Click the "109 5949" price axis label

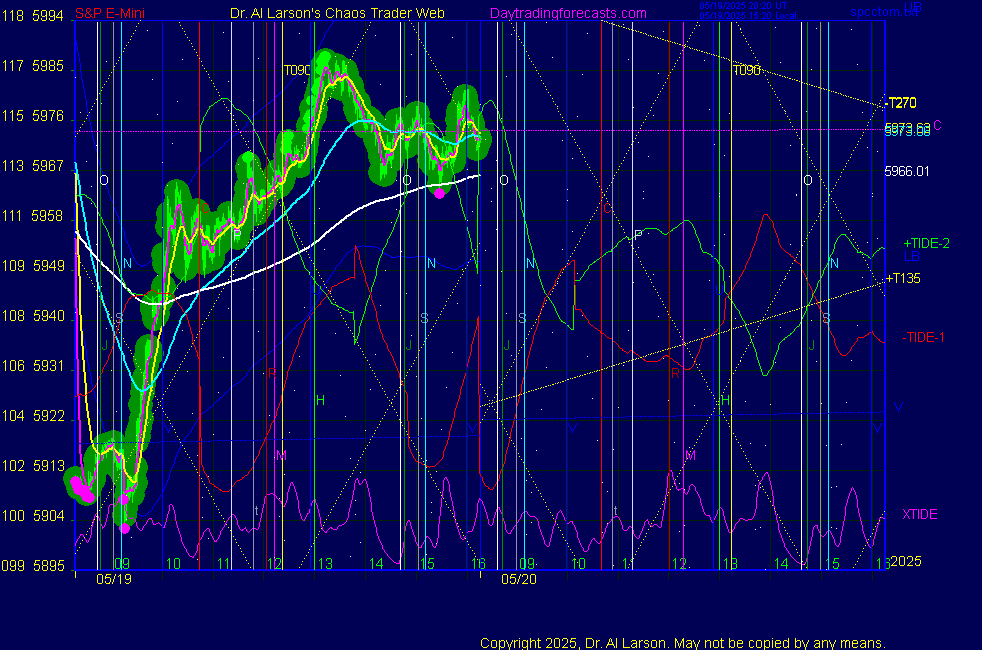point(33,266)
